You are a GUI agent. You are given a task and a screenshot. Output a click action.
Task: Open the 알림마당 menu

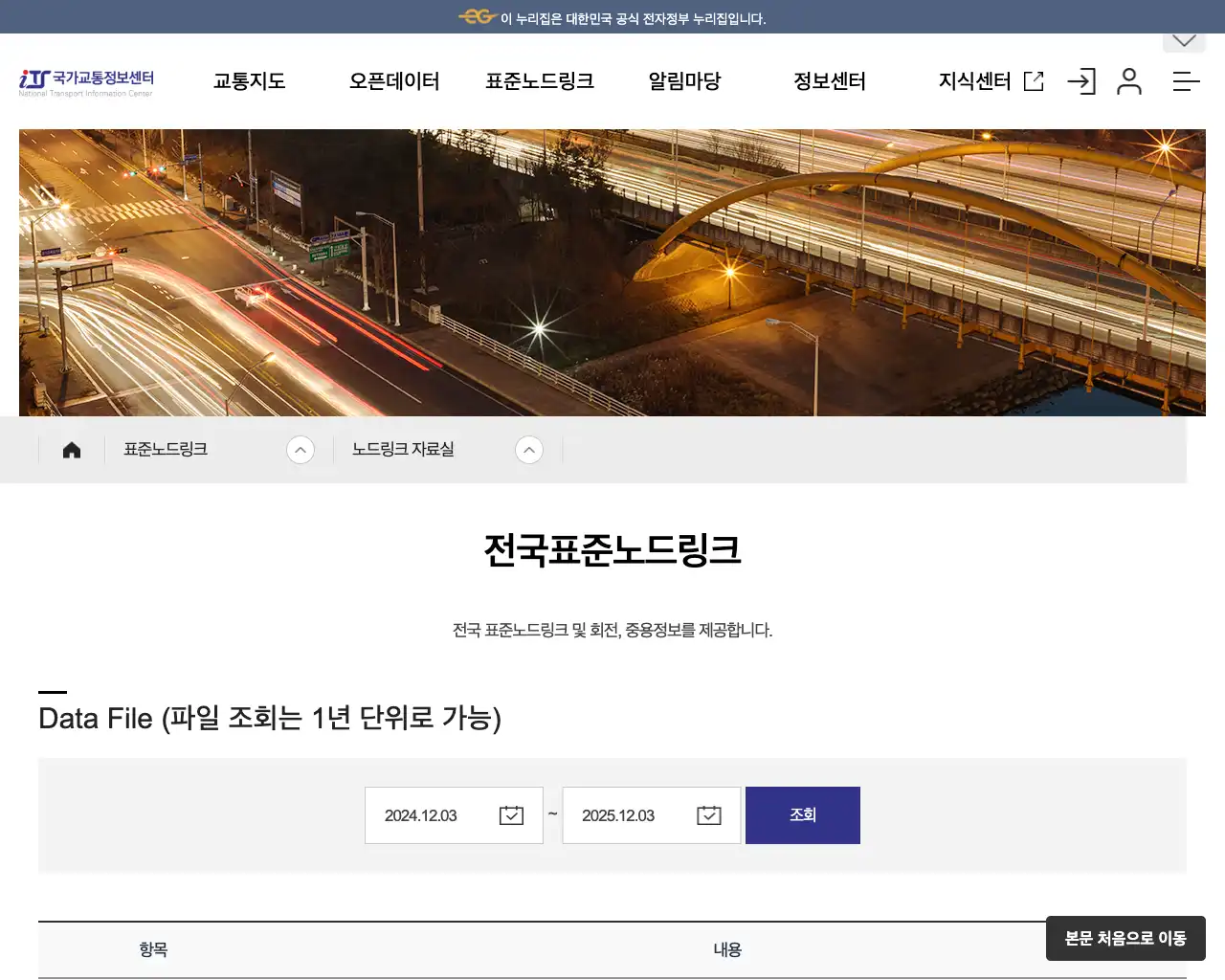pos(684,81)
